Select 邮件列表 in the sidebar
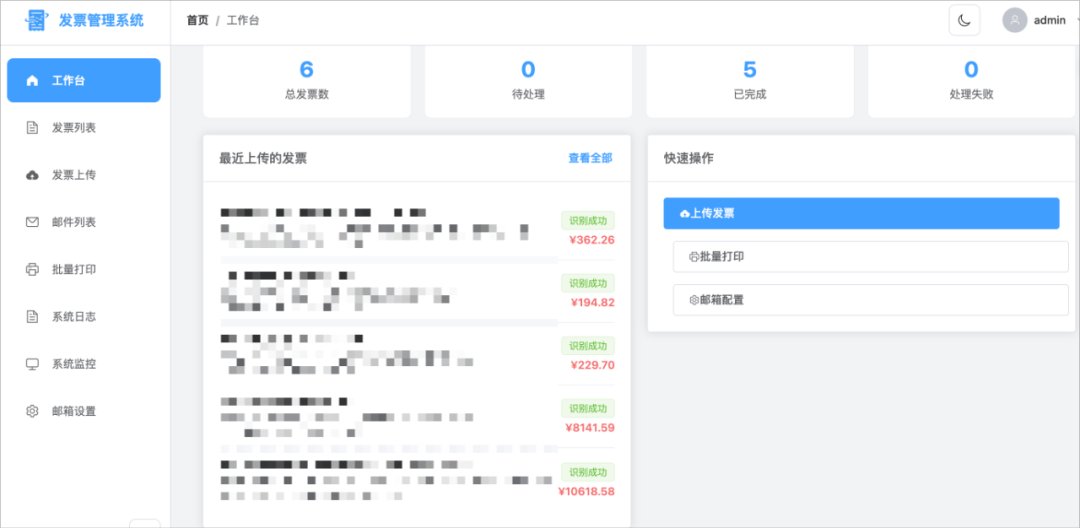Screen dimensions: 1080x528 pyautogui.click(x=84, y=222)
